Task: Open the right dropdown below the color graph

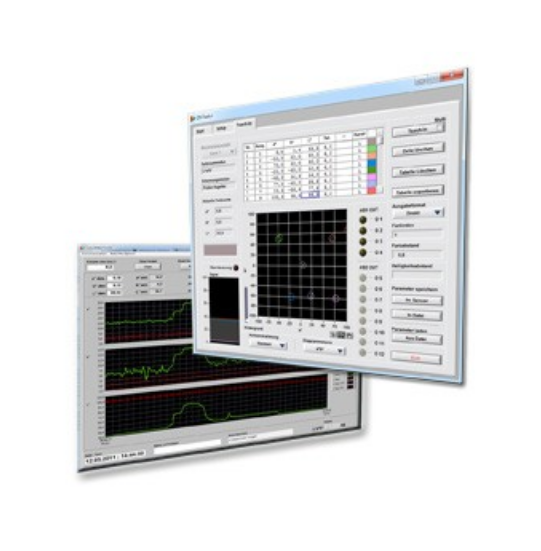Action: tap(324, 350)
